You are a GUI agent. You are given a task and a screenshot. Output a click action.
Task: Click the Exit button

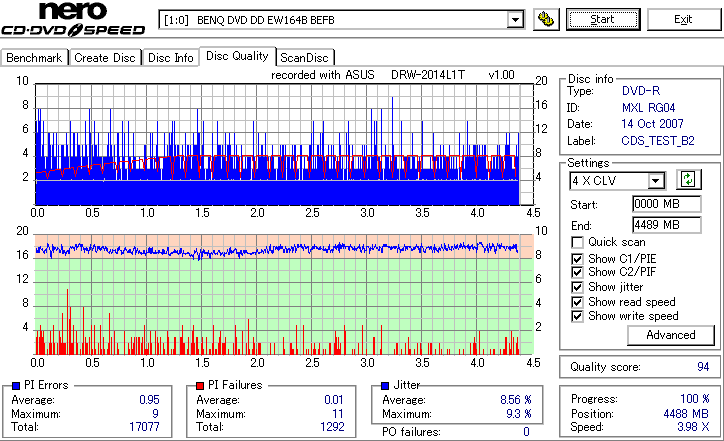point(683,19)
